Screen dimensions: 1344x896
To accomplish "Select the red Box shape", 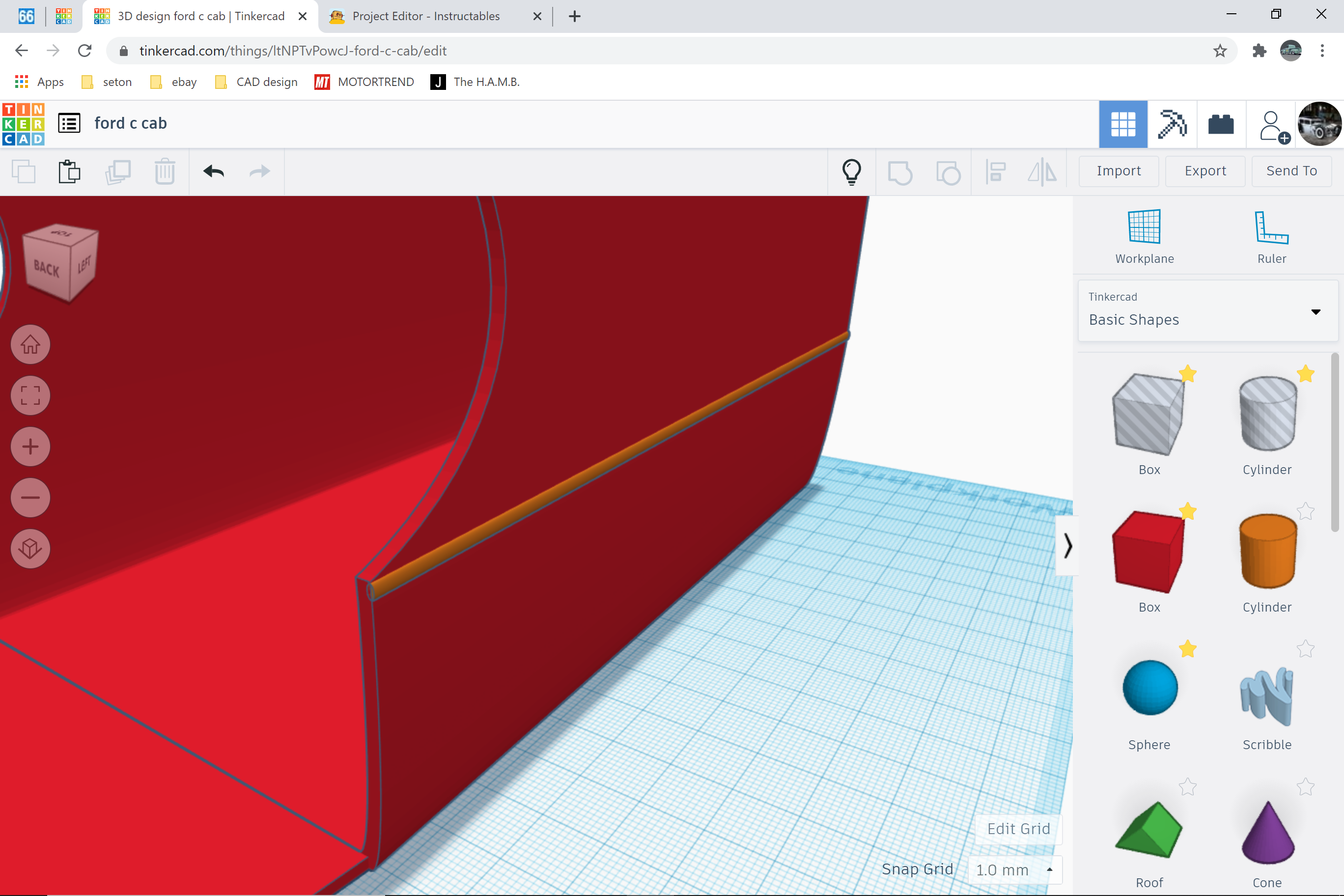I will 1148,552.
